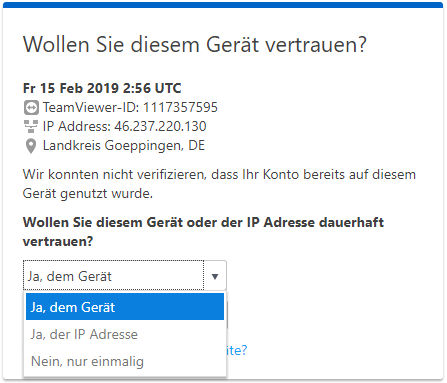Click the location pin icon
Screen dimensions: 447x383
point(31,146)
